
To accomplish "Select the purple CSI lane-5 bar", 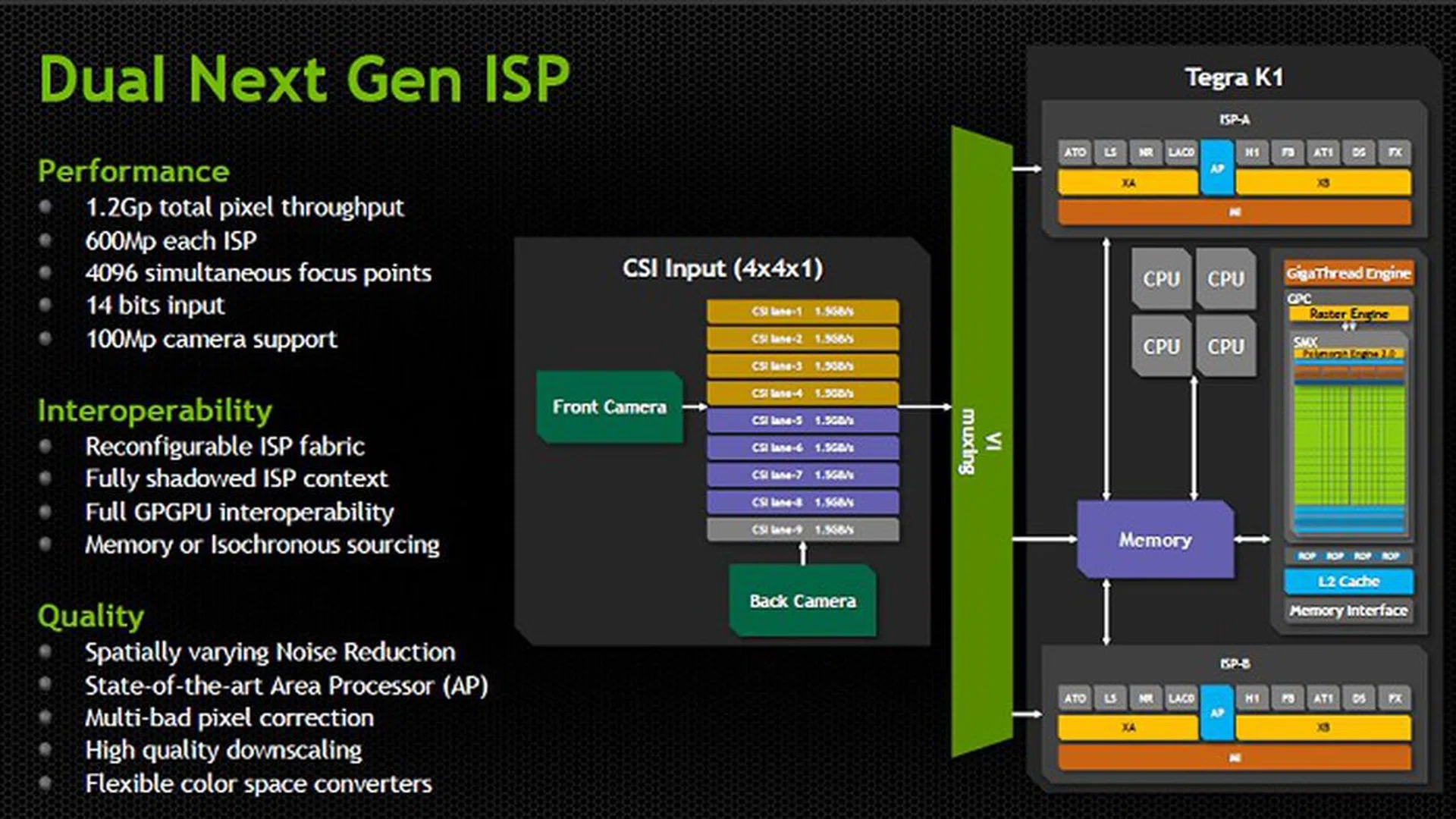I will pos(802,420).
